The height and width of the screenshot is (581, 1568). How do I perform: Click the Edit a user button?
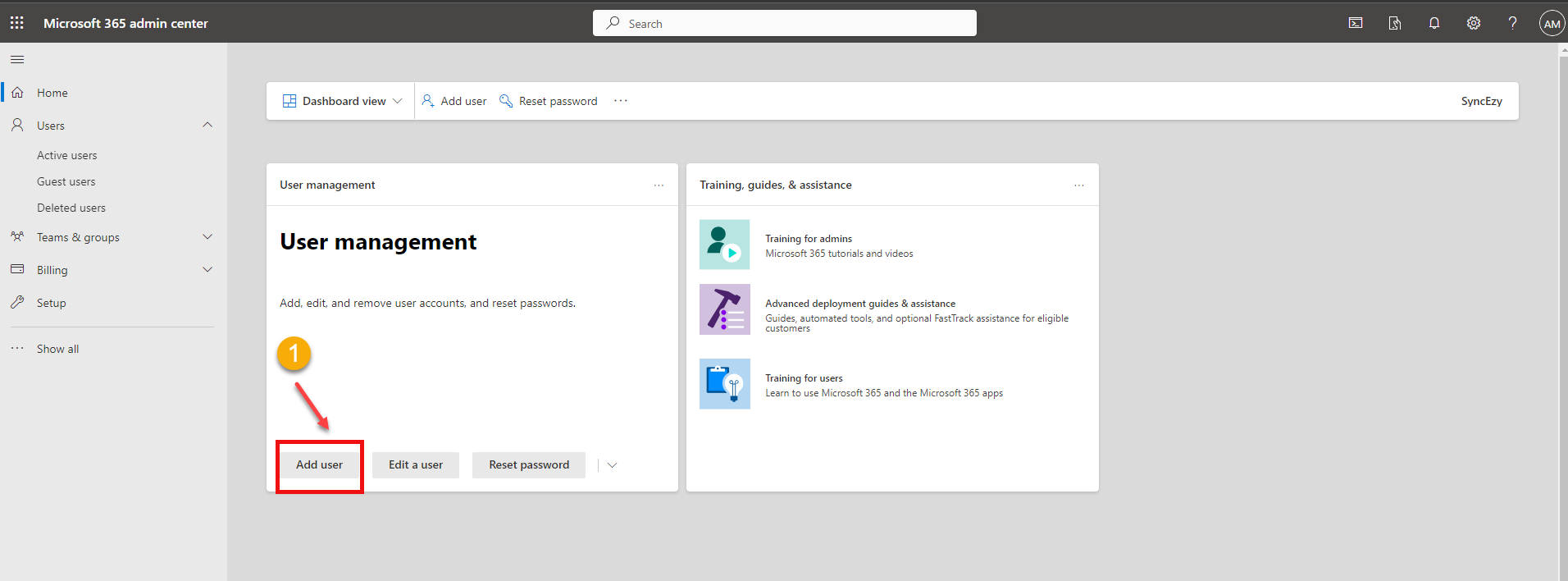tap(416, 464)
